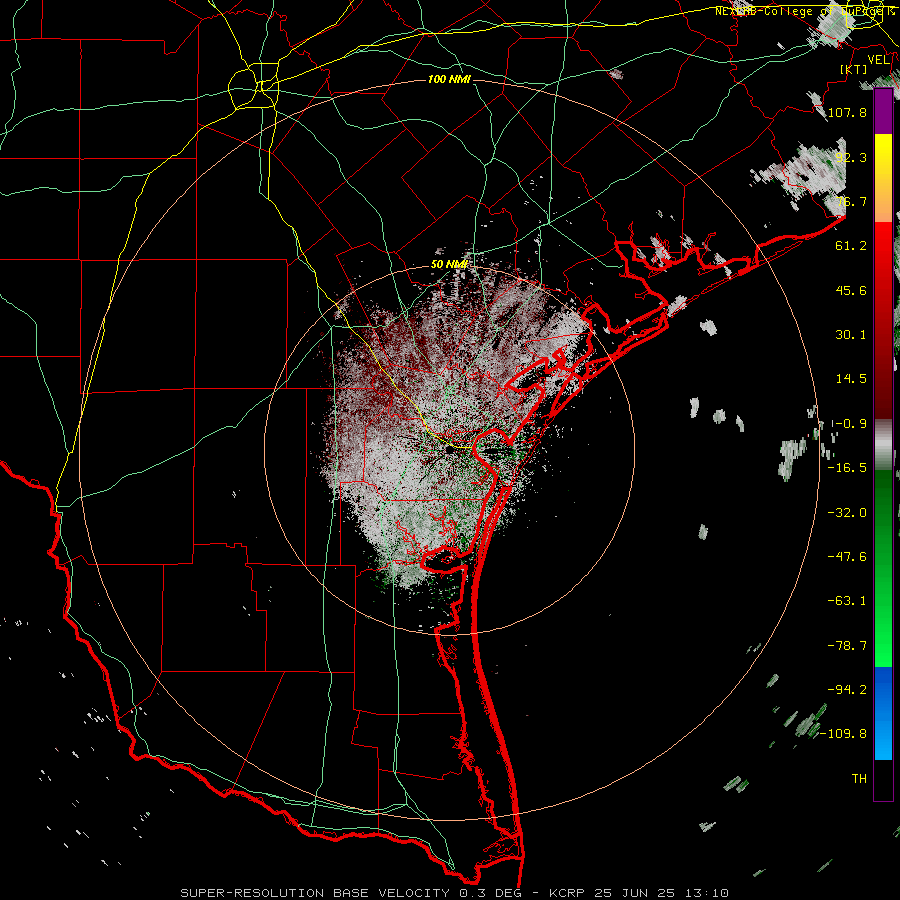Select the 30.1 velocity scale value
900x900 pixels.
coord(851,335)
